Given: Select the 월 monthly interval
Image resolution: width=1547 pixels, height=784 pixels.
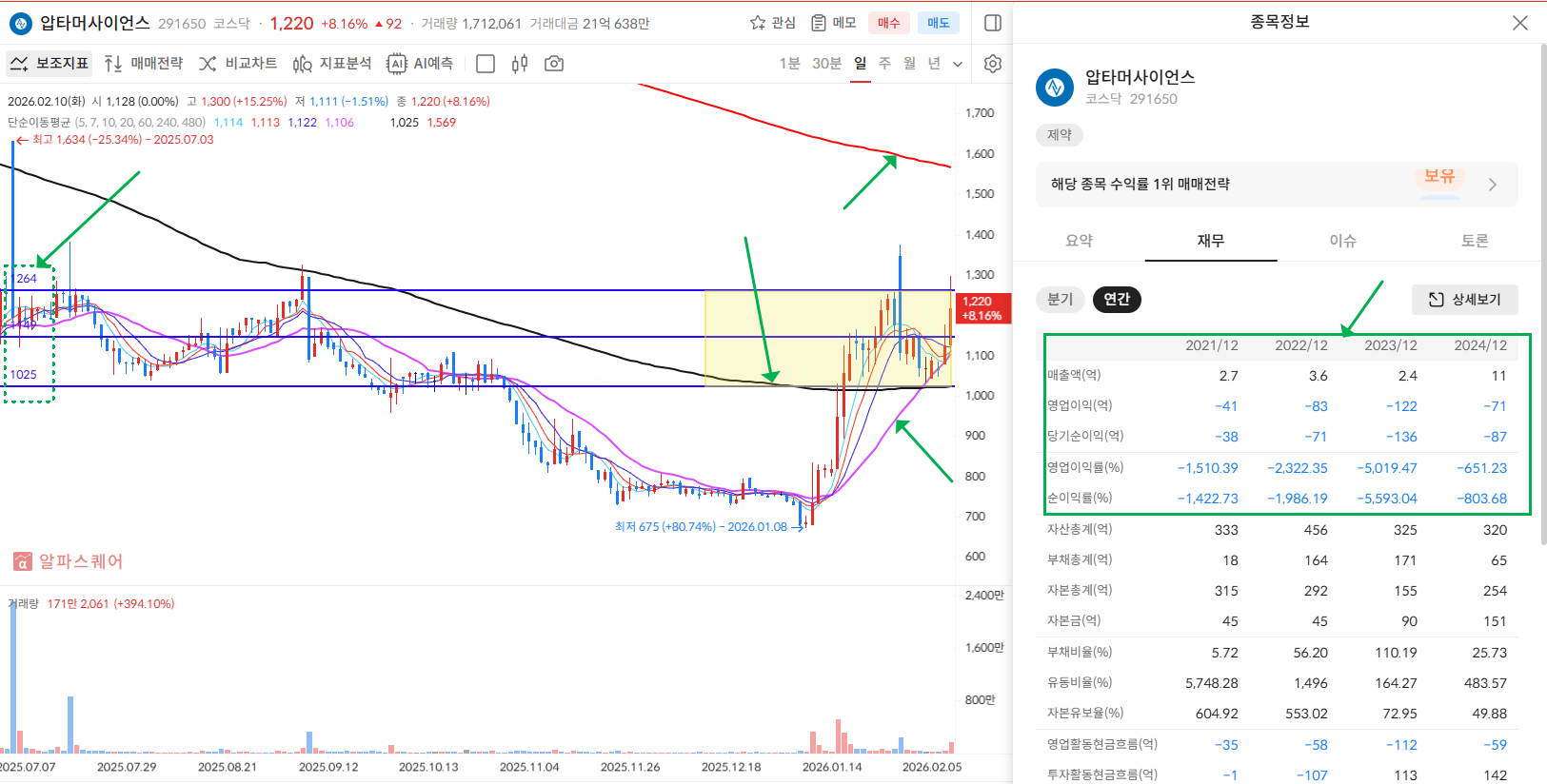Looking at the screenshot, I should [x=909, y=63].
